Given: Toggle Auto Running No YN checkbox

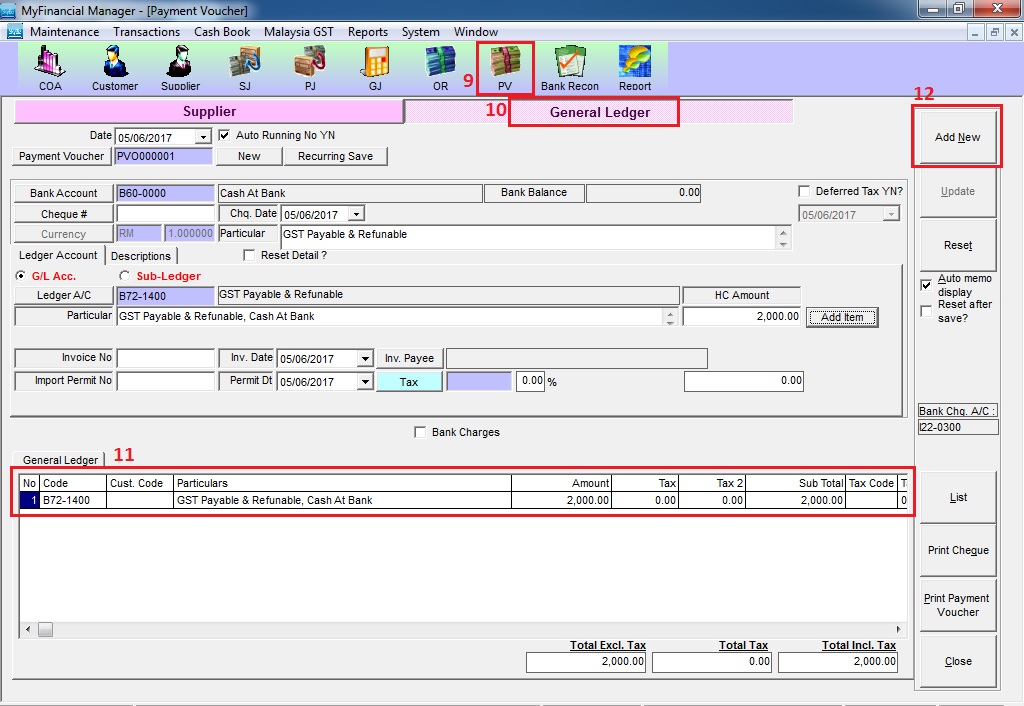Looking at the screenshot, I should click(225, 135).
